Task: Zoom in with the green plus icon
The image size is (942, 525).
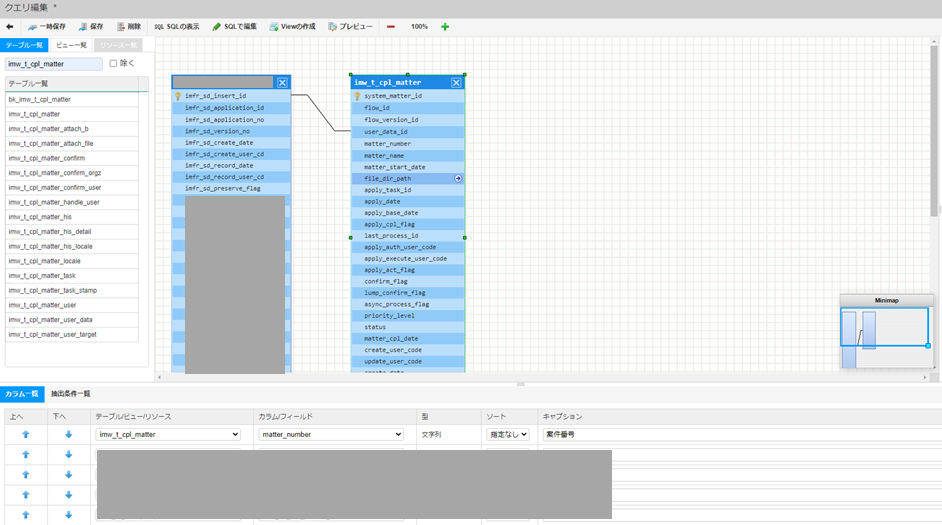Action: tap(445, 26)
